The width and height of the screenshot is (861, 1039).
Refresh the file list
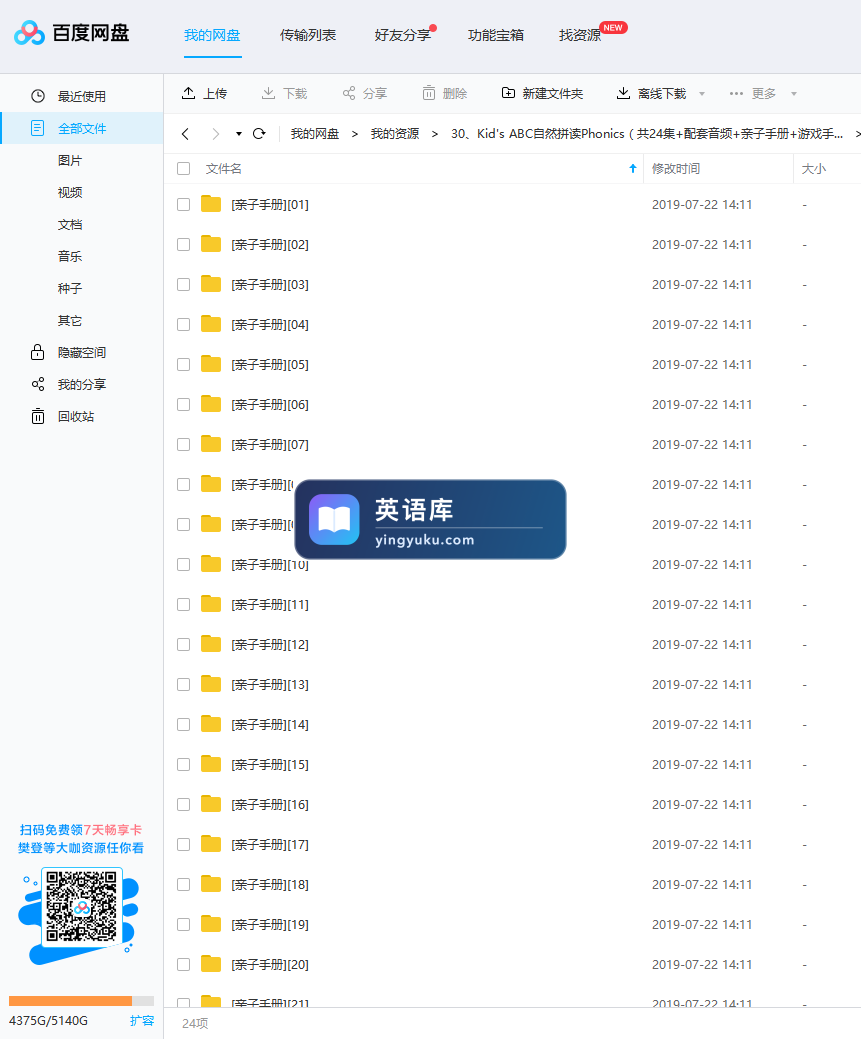click(x=259, y=134)
